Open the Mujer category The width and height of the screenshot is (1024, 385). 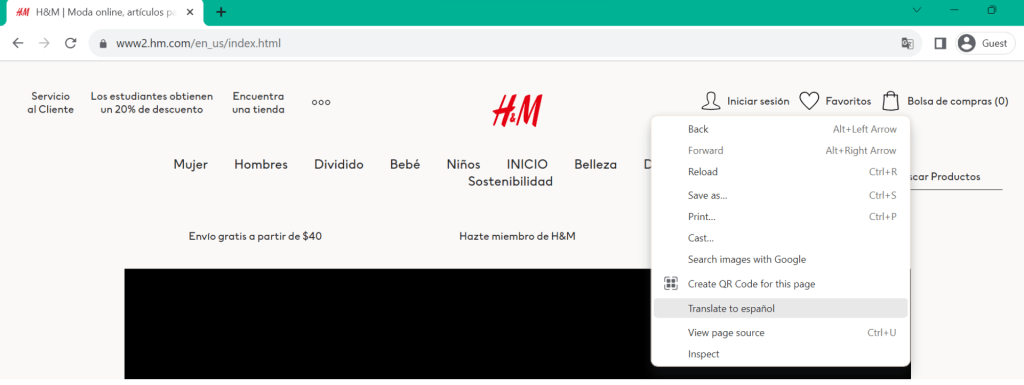191,164
